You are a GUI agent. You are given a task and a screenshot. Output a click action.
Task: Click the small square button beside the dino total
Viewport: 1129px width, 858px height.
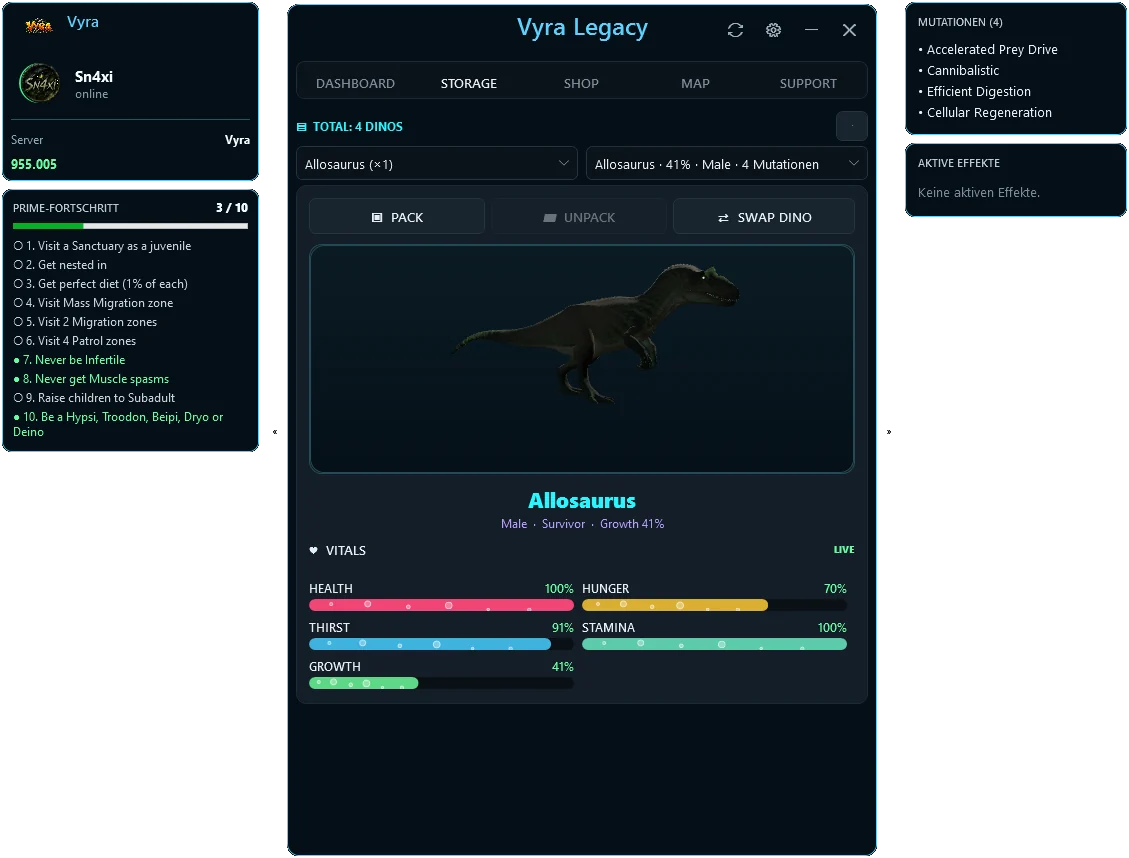pyautogui.click(x=852, y=127)
